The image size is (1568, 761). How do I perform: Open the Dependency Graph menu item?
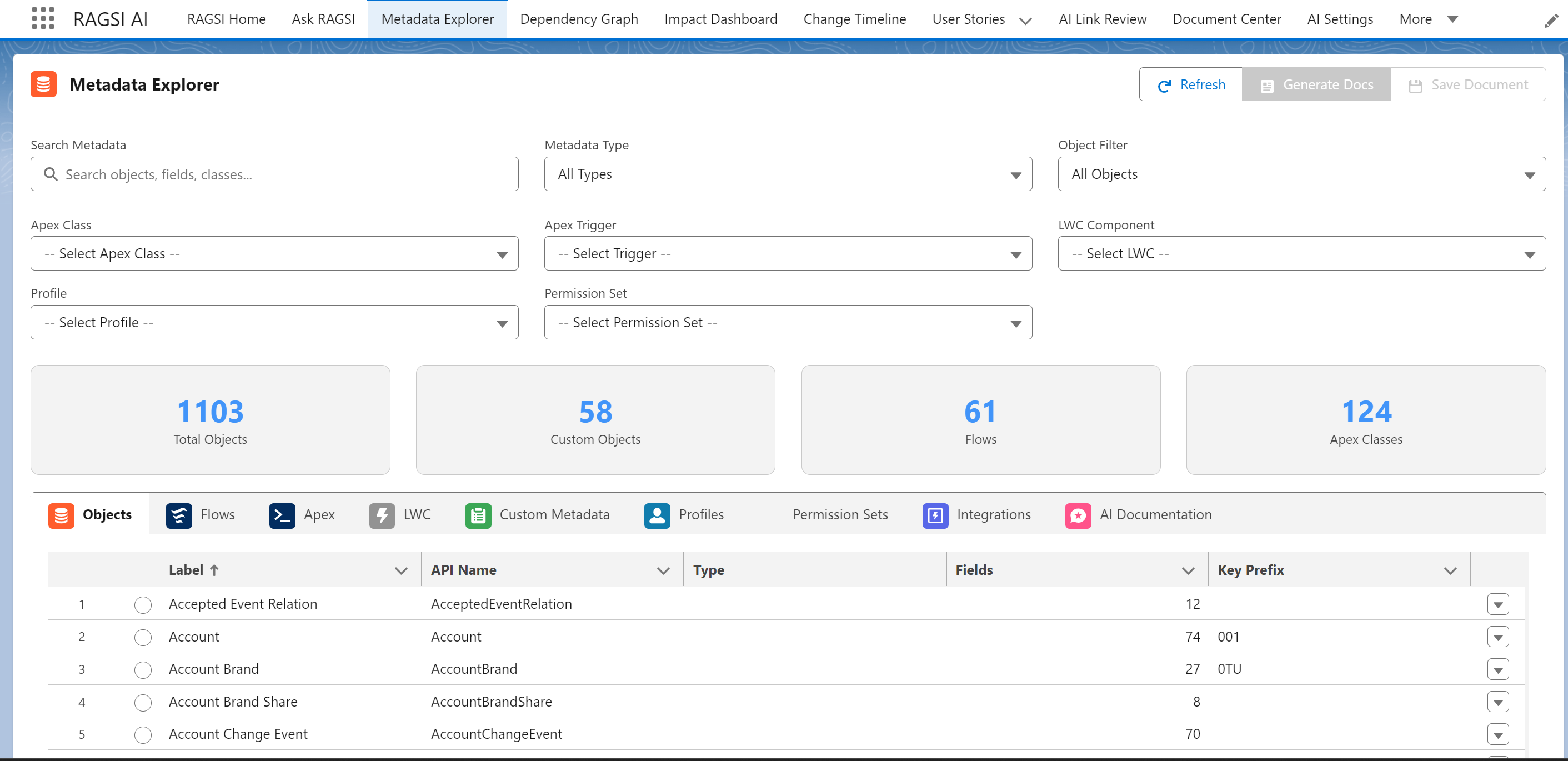pyautogui.click(x=579, y=19)
